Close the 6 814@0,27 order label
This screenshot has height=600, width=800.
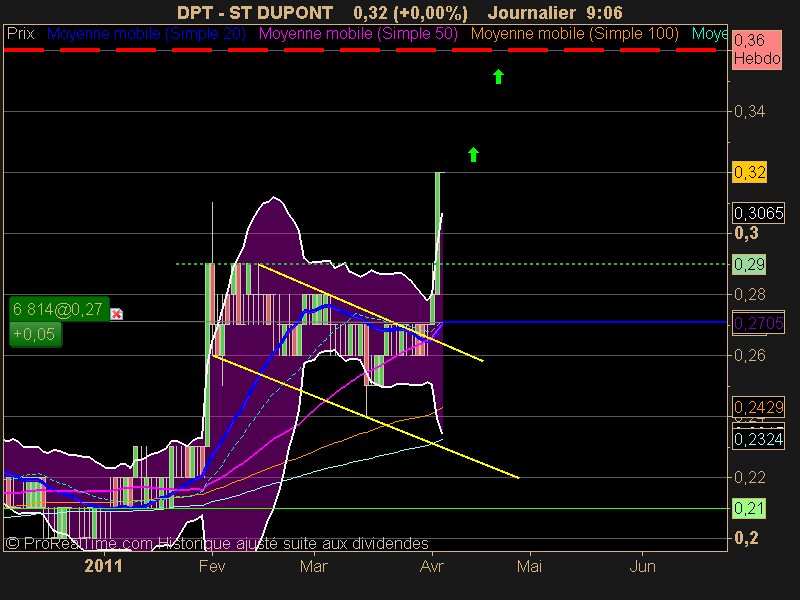116,314
